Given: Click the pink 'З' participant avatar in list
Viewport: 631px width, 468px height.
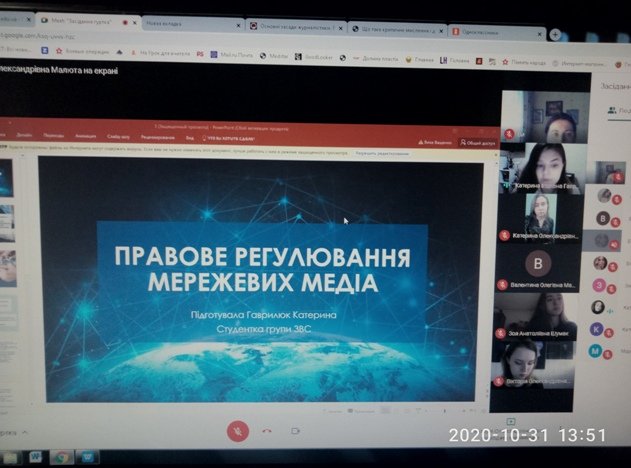Looking at the screenshot, I should (600, 285).
